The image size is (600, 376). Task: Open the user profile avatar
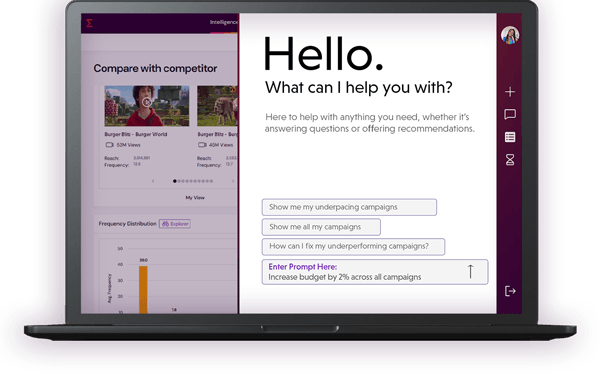pyautogui.click(x=510, y=35)
